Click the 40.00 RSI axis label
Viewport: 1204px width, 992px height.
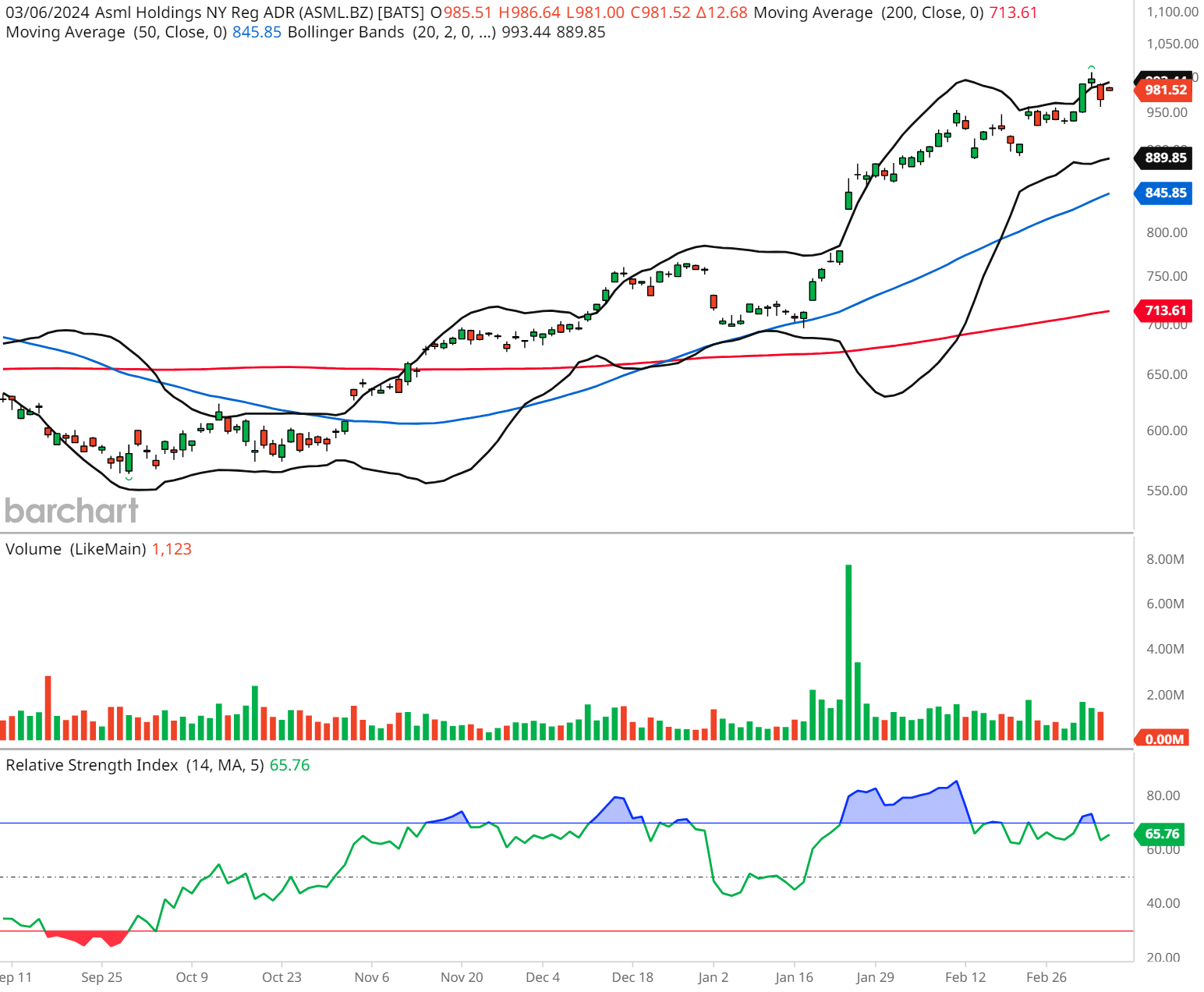[x=1163, y=903]
